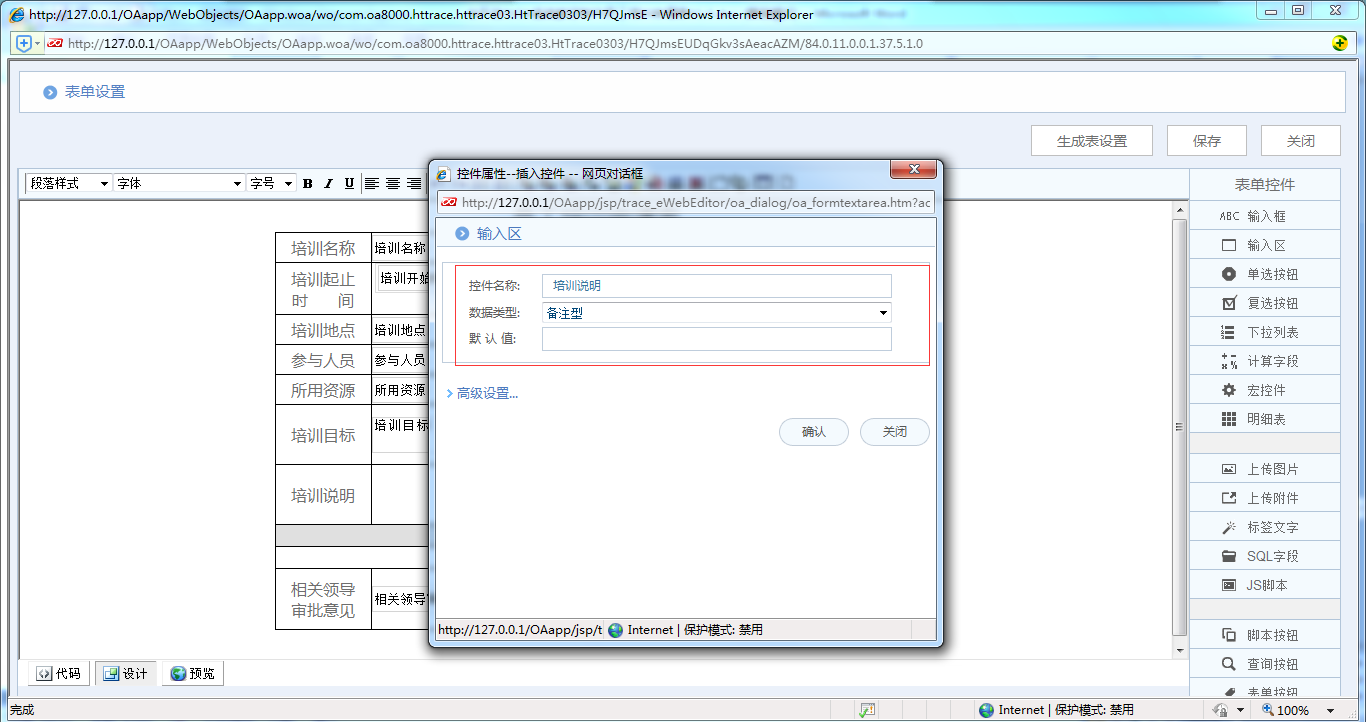The width and height of the screenshot is (1366, 722).
Task: Insert a 单选按钮 radio control
Action: (x=1264, y=273)
